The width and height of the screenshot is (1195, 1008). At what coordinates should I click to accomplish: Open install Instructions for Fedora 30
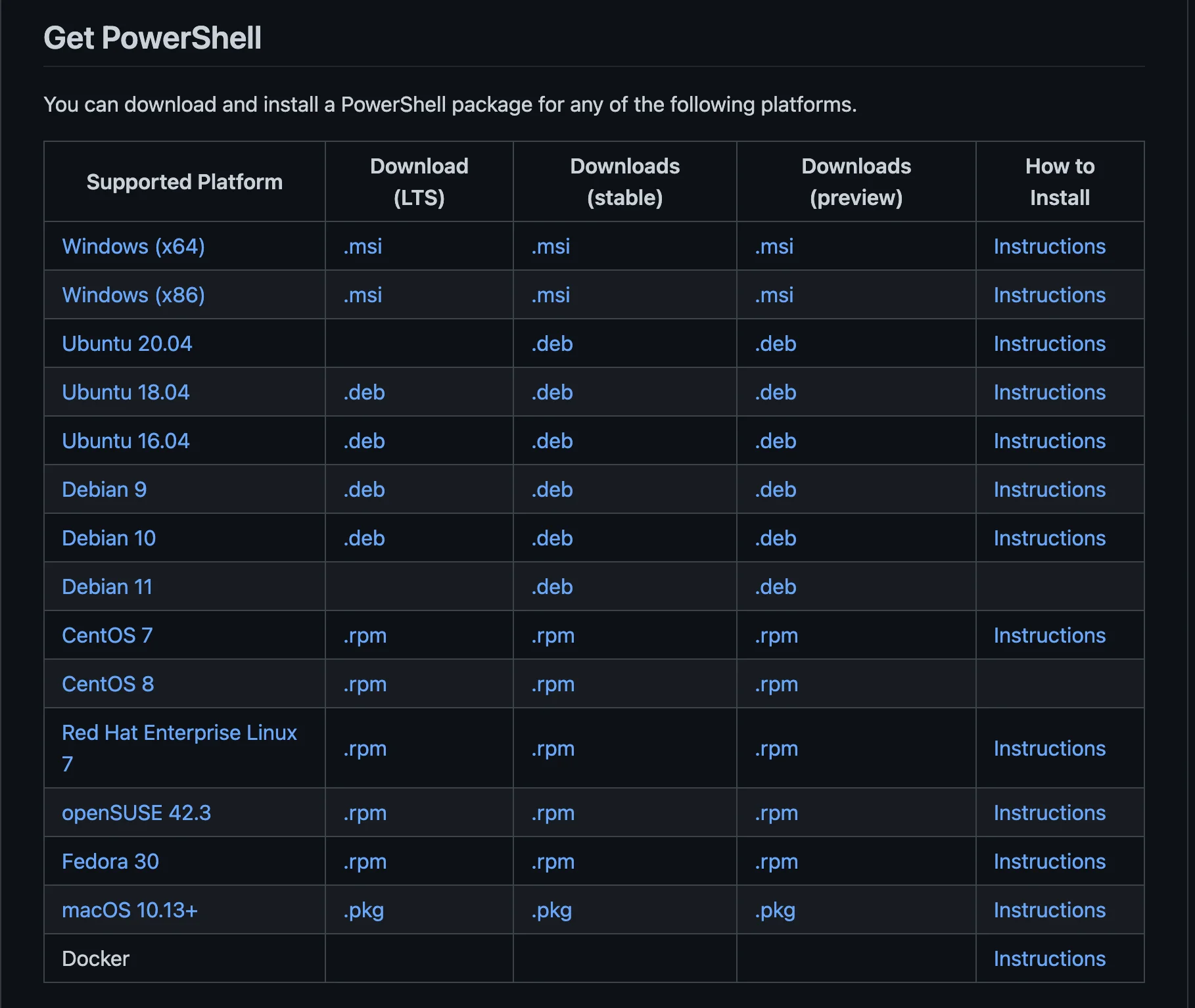[x=1049, y=861]
